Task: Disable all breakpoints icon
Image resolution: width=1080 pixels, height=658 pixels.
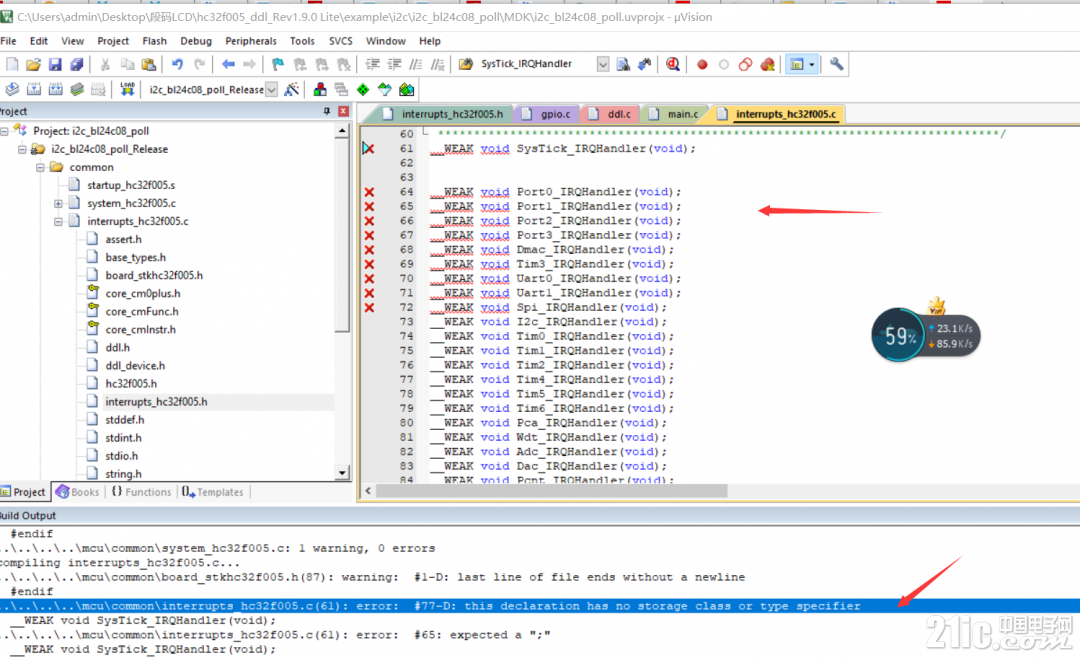Action: point(745,64)
